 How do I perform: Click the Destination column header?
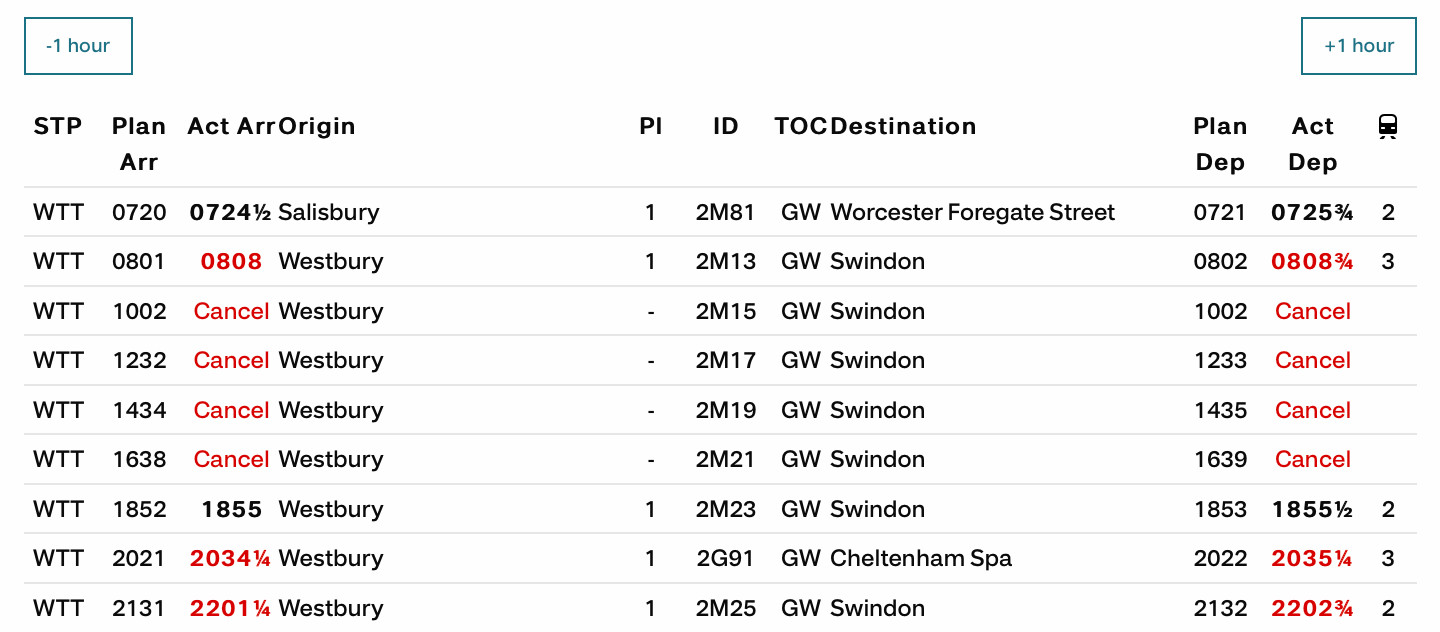point(903,126)
